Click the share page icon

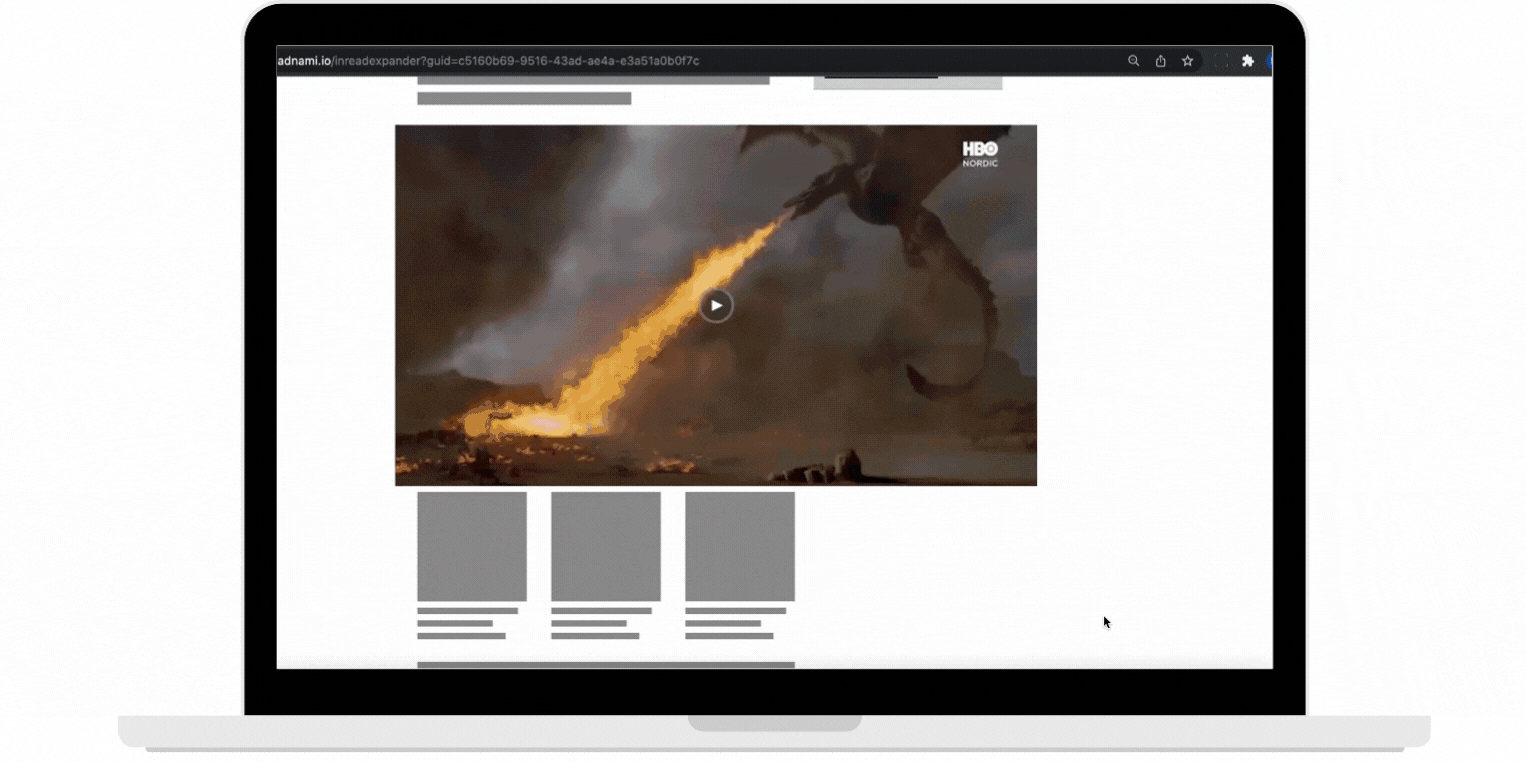point(1160,61)
